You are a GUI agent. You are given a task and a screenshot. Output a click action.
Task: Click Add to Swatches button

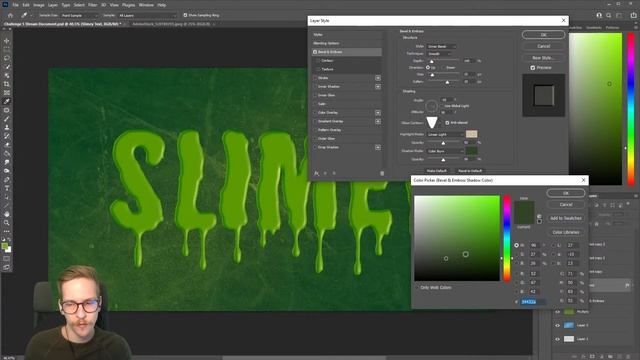(x=566, y=218)
